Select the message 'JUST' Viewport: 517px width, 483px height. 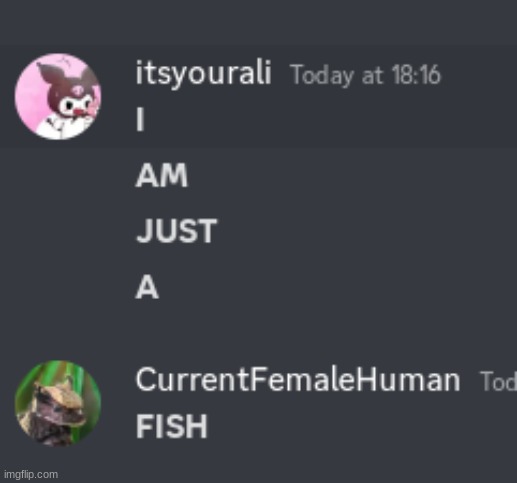[x=177, y=231]
